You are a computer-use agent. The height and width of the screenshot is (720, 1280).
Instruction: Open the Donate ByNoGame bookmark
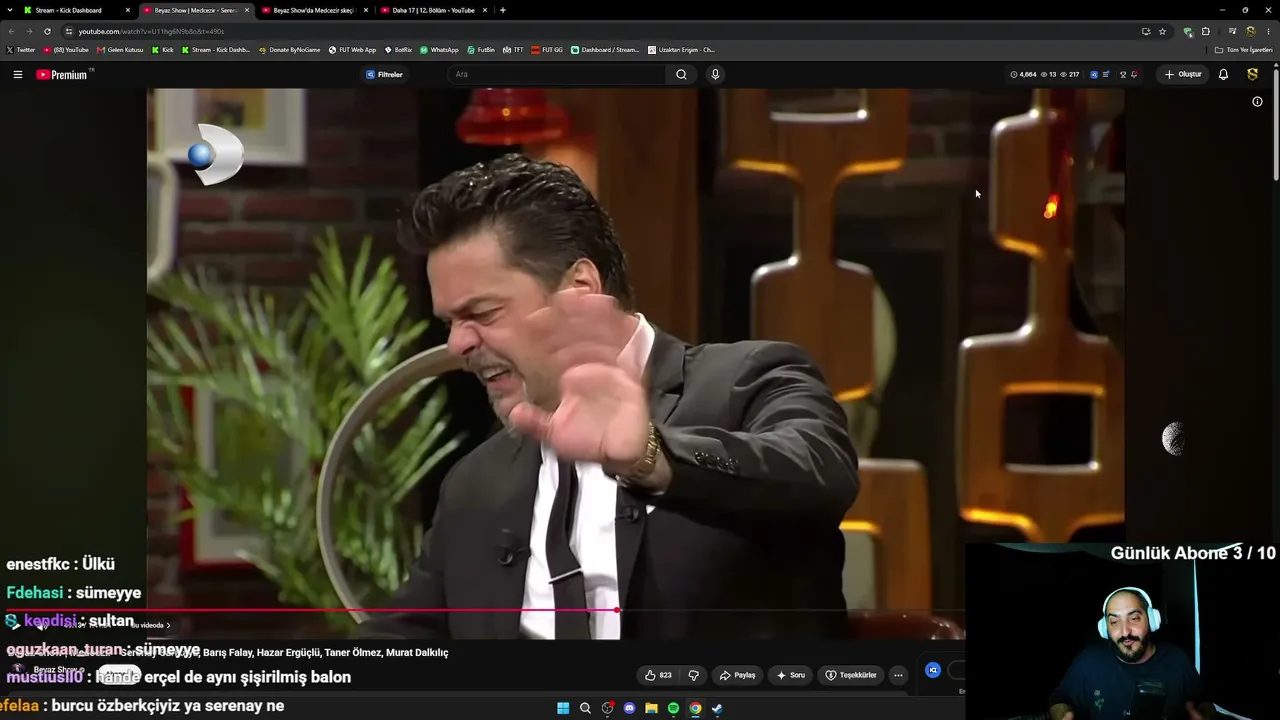289,49
